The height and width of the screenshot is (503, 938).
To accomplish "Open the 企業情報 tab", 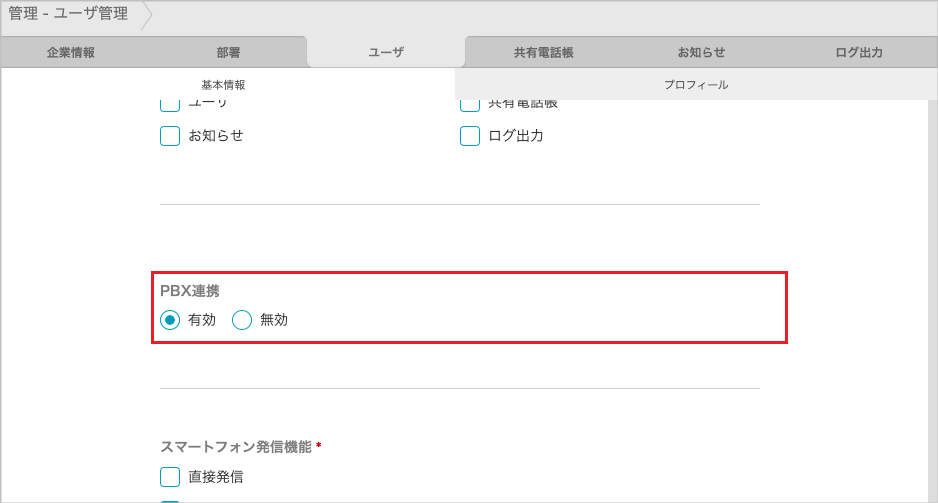I will coord(71,53).
